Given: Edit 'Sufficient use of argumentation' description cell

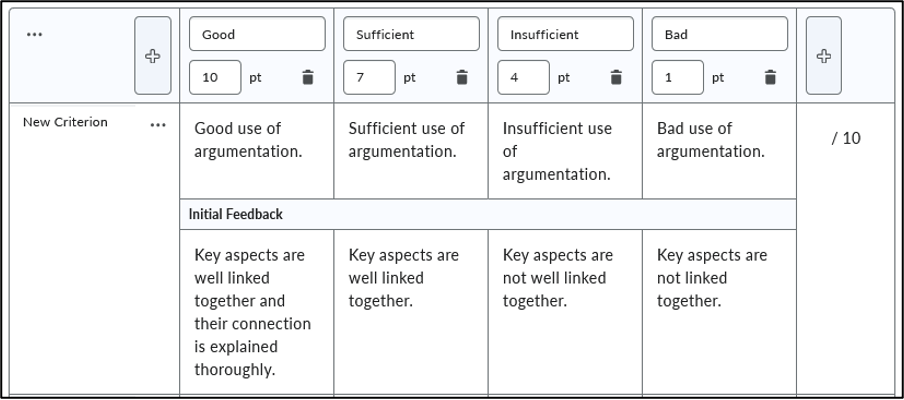Looking at the screenshot, I should pyautogui.click(x=411, y=151).
